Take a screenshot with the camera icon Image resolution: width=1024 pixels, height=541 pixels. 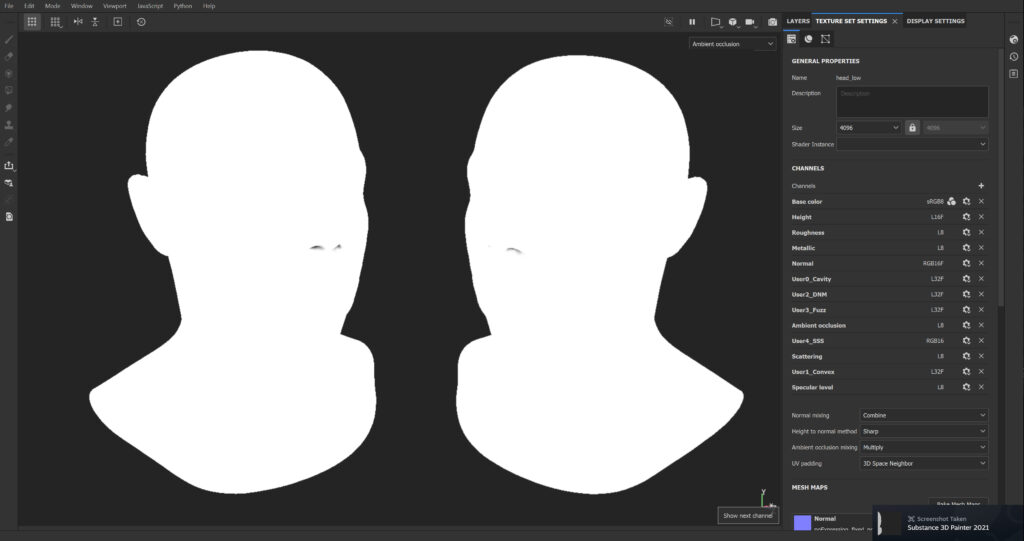pos(773,22)
